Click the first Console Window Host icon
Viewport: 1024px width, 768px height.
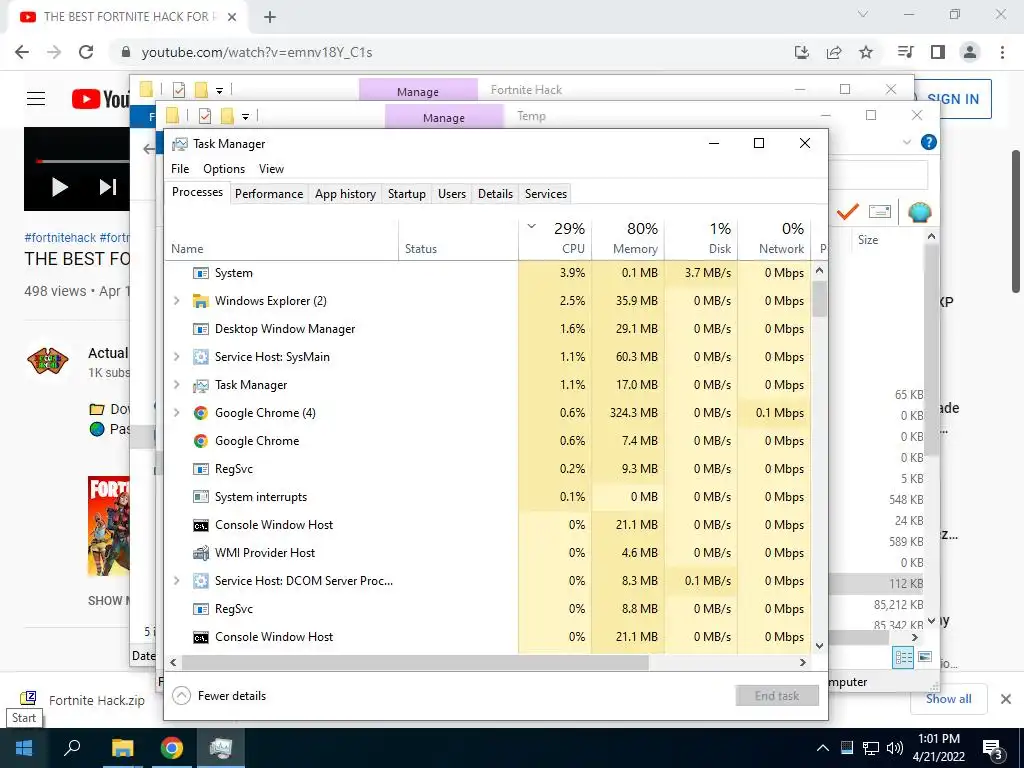(x=200, y=525)
